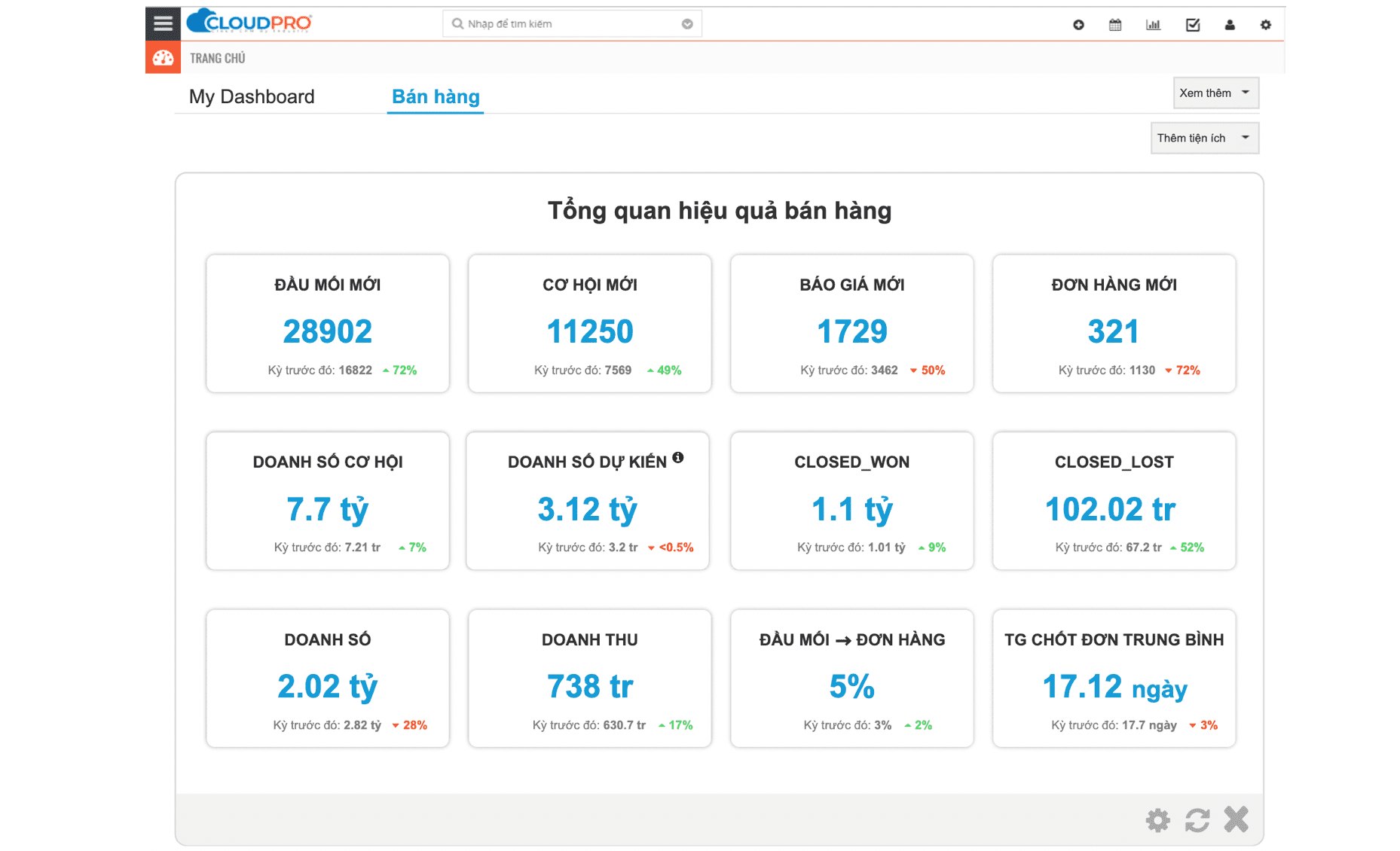The image size is (1400, 851).
Task: Click the green 52% change indicator
Action: [1187, 548]
